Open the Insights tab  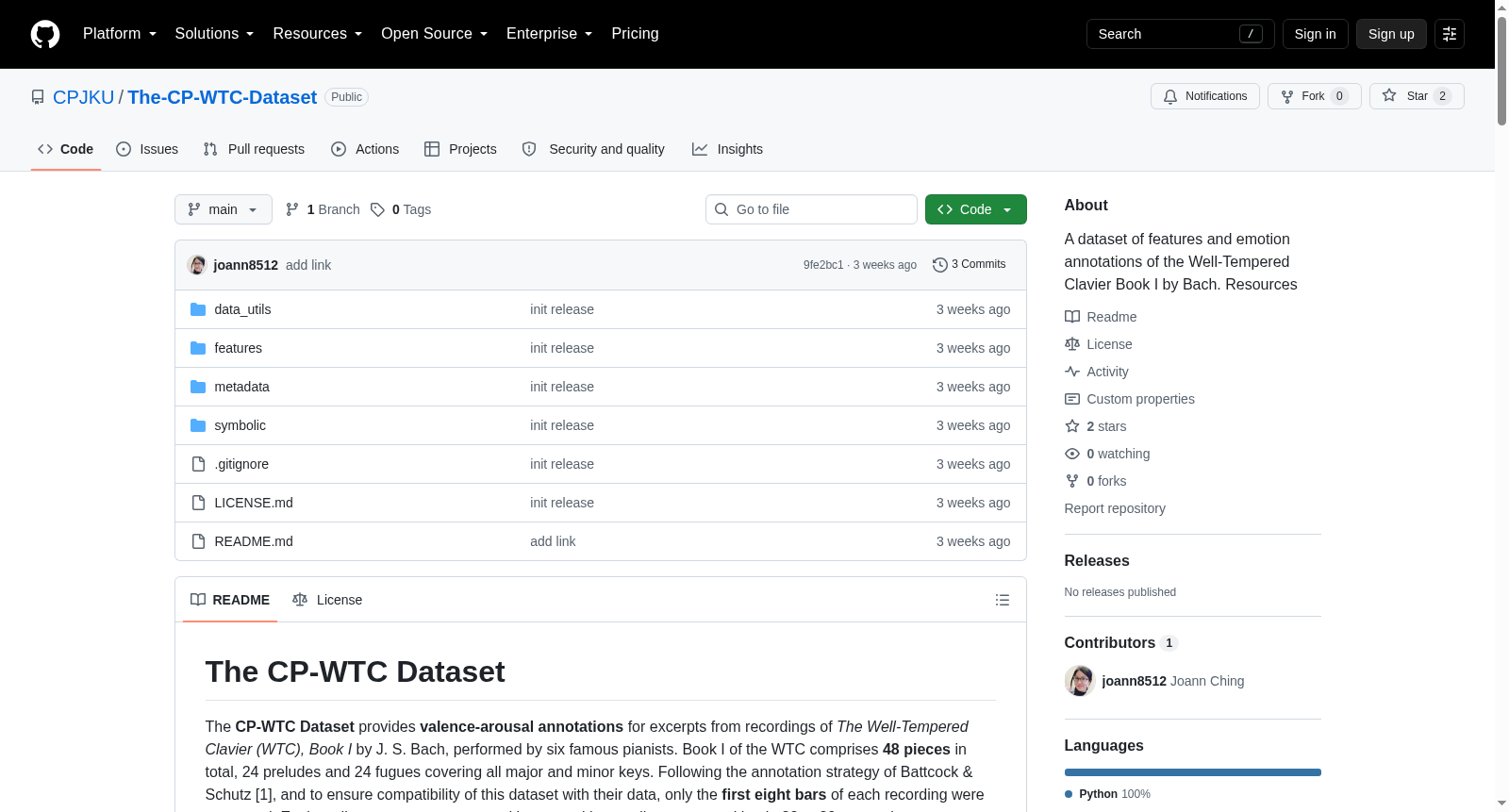[727, 149]
